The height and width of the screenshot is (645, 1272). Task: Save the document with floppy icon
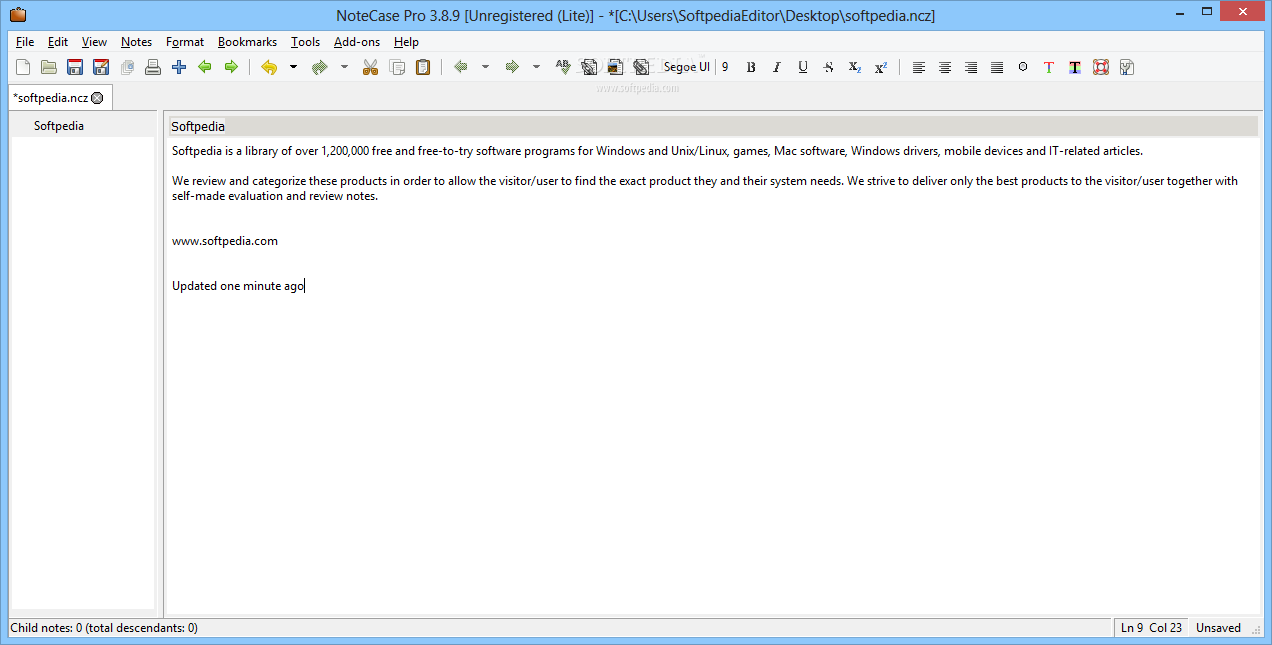point(75,67)
